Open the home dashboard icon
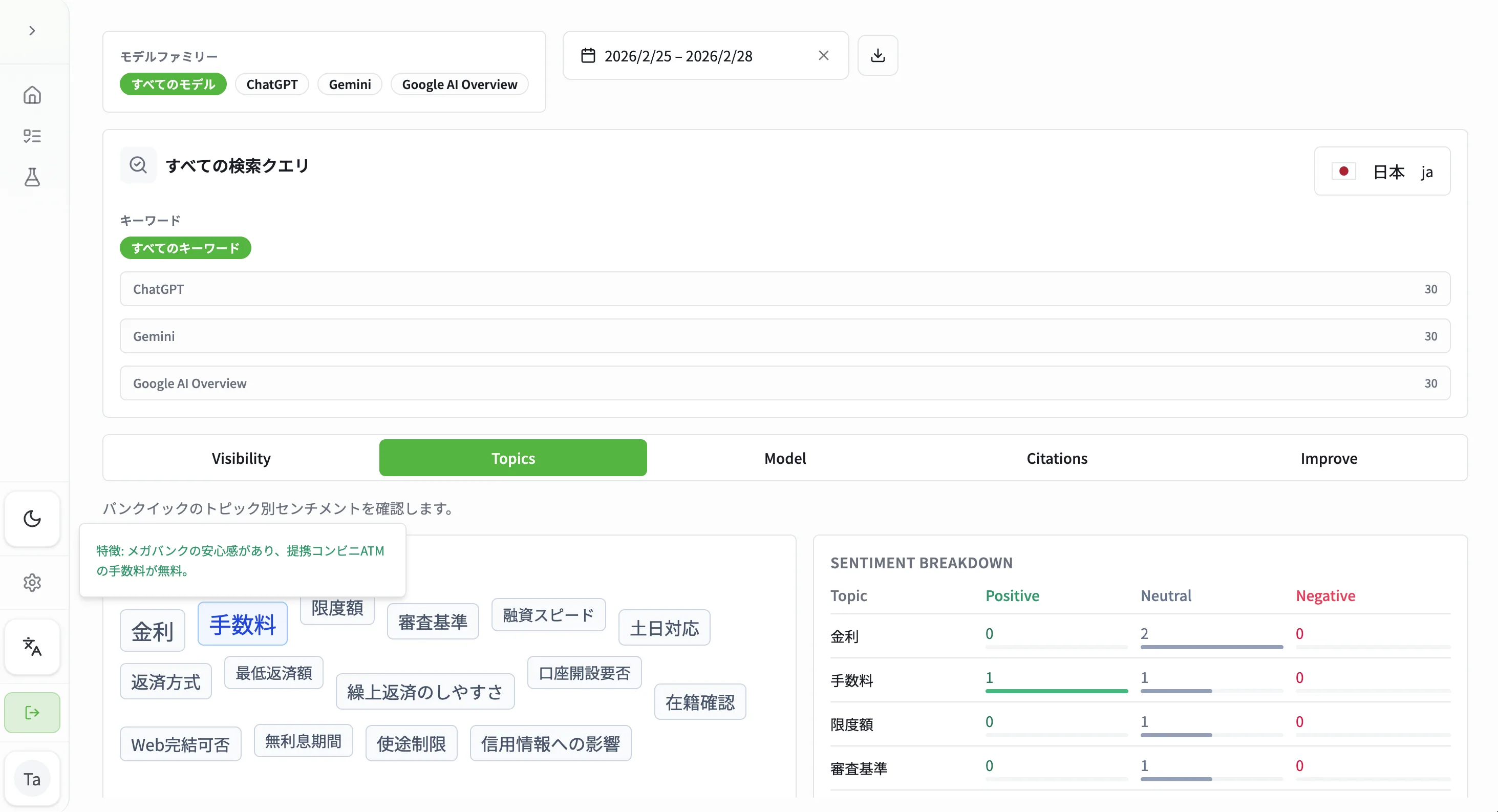This screenshot has width=1498, height=812. click(x=32, y=95)
